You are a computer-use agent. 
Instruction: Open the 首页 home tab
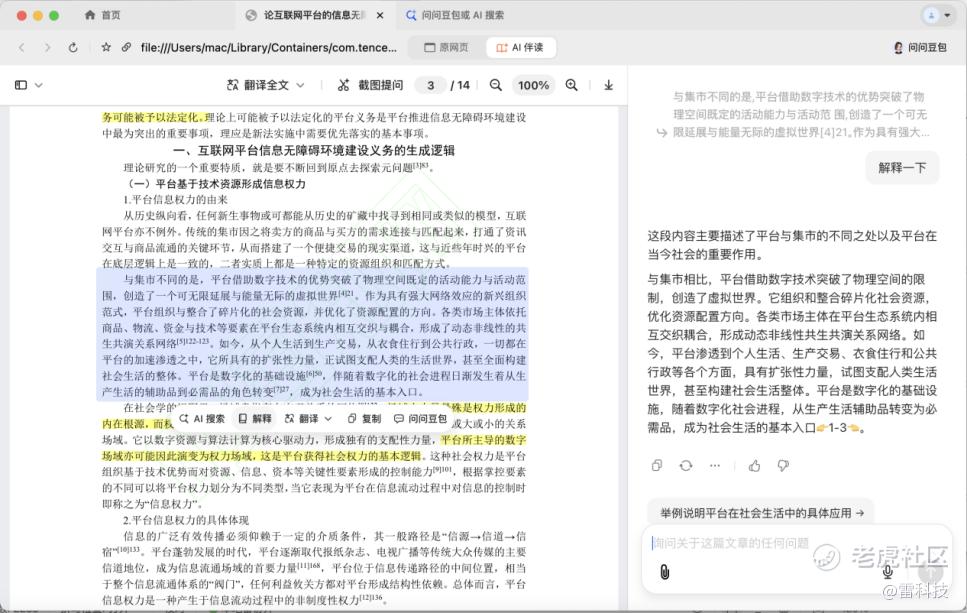[102, 15]
